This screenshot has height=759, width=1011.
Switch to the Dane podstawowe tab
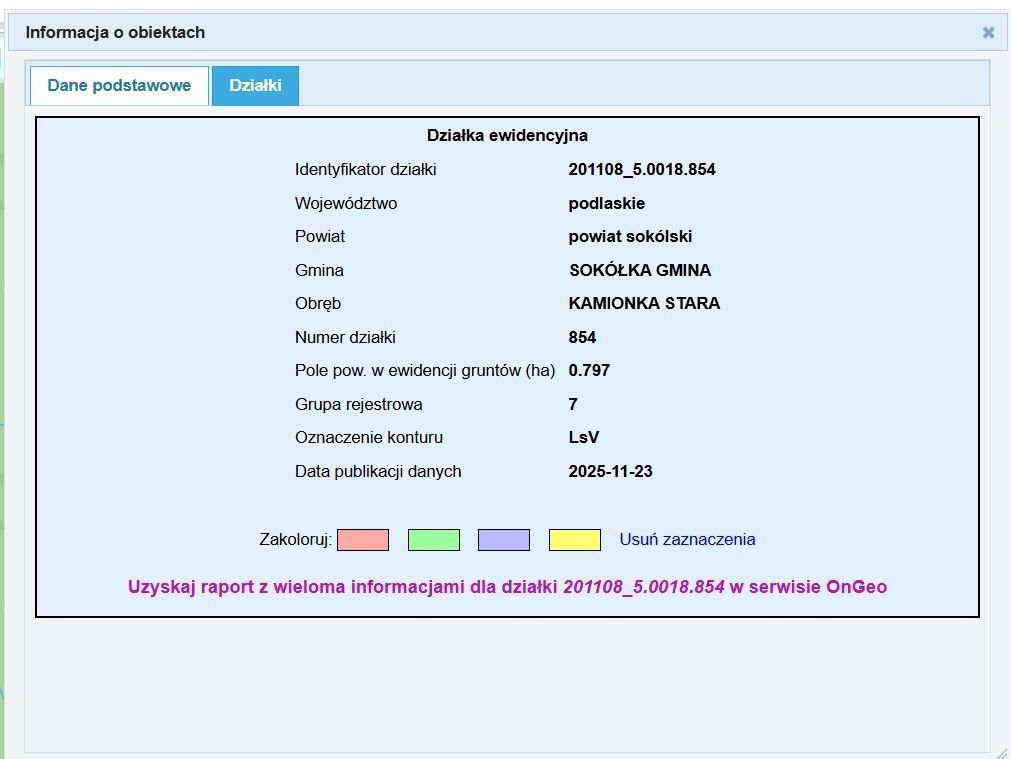click(119, 86)
